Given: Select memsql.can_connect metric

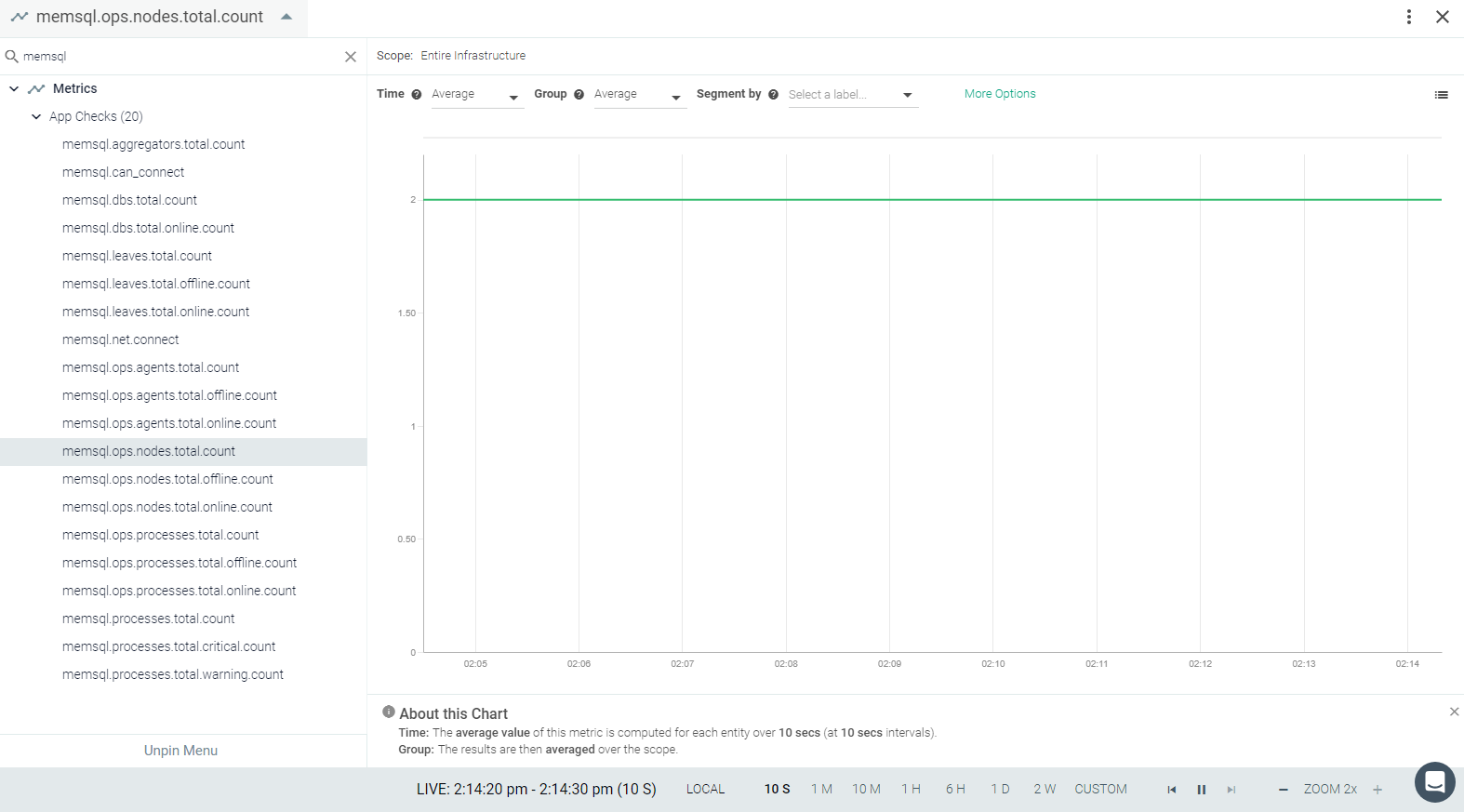Looking at the screenshot, I should click(x=123, y=172).
